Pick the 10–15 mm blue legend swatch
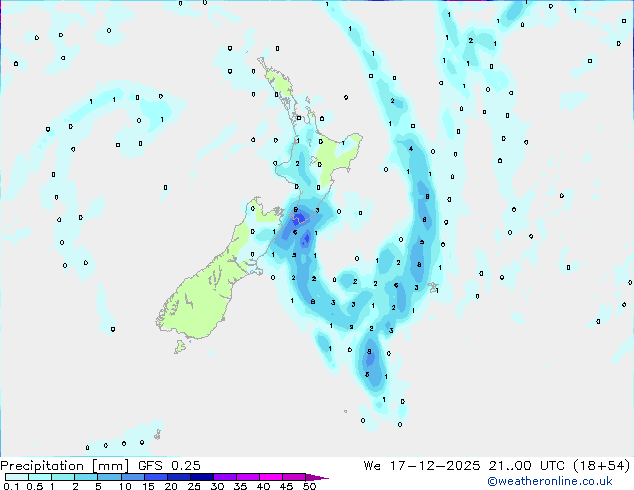This screenshot has height=490, width=634. (x=132, y=477)
